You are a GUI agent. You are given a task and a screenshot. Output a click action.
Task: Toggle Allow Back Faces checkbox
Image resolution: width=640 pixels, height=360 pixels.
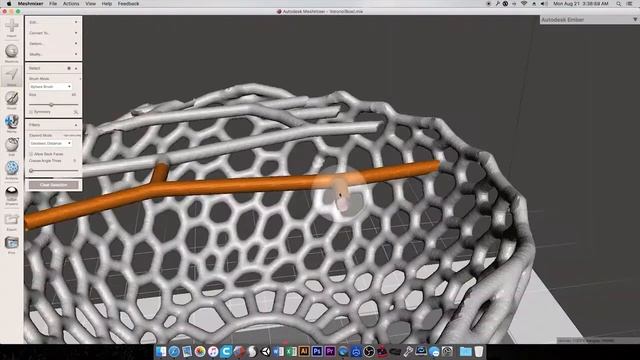coord(31,154)
